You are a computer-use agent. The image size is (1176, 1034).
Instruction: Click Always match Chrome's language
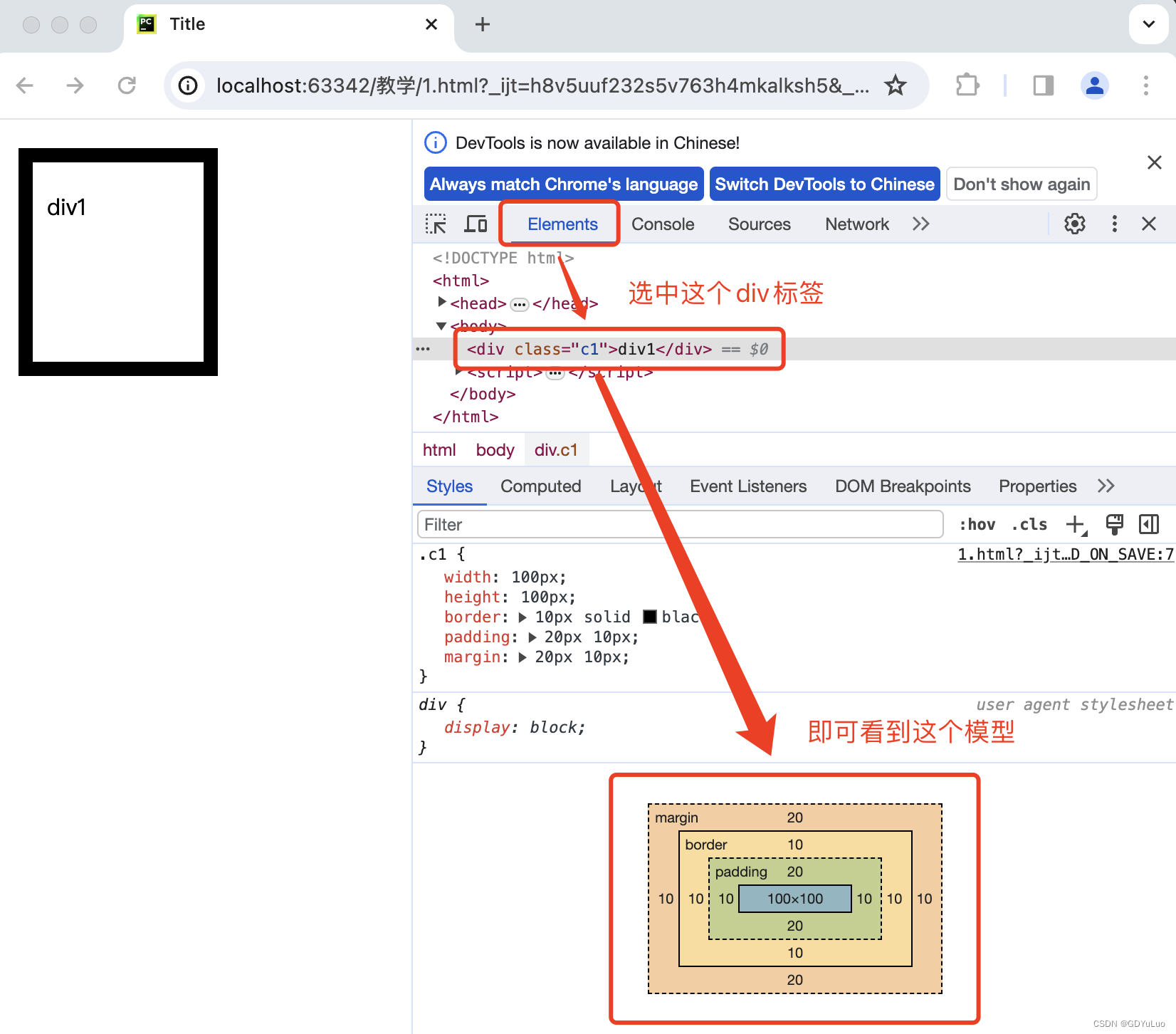tap(564, 184)
